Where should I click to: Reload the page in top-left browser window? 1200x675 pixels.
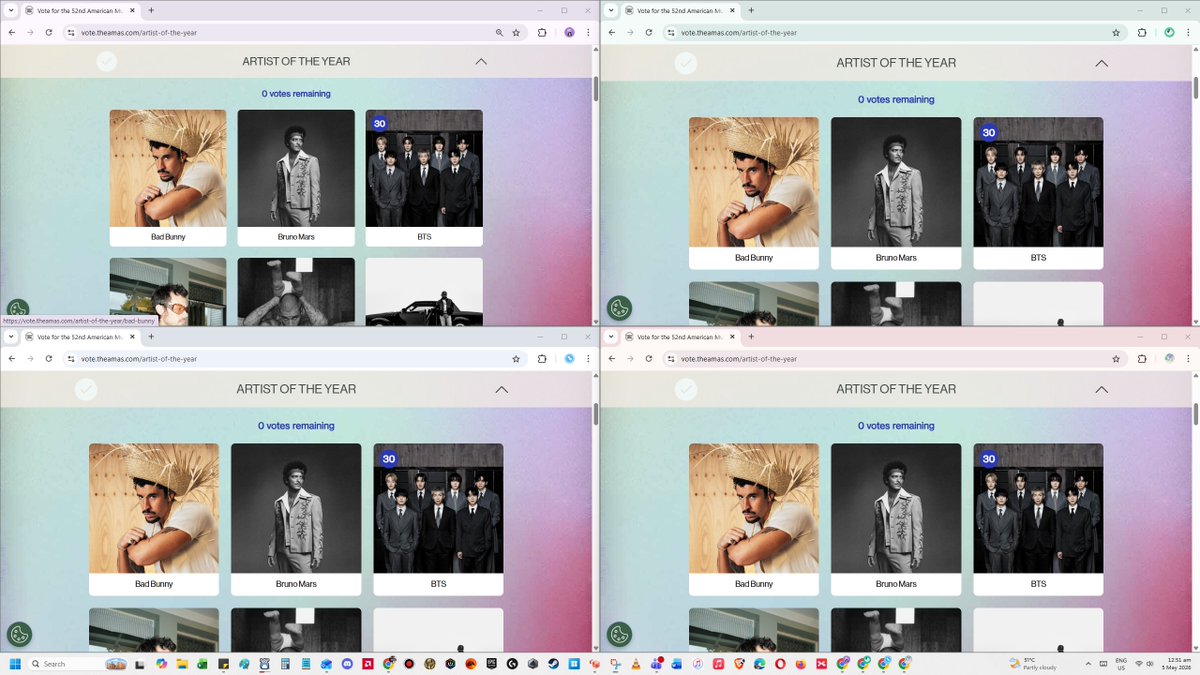point(49,32)
